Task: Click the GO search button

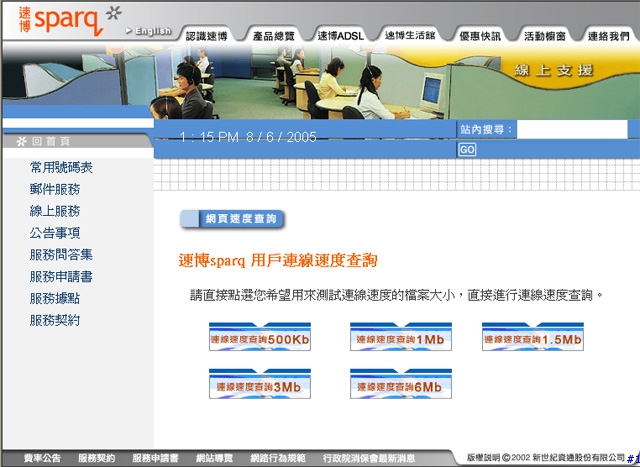Action: click(467, 149)
